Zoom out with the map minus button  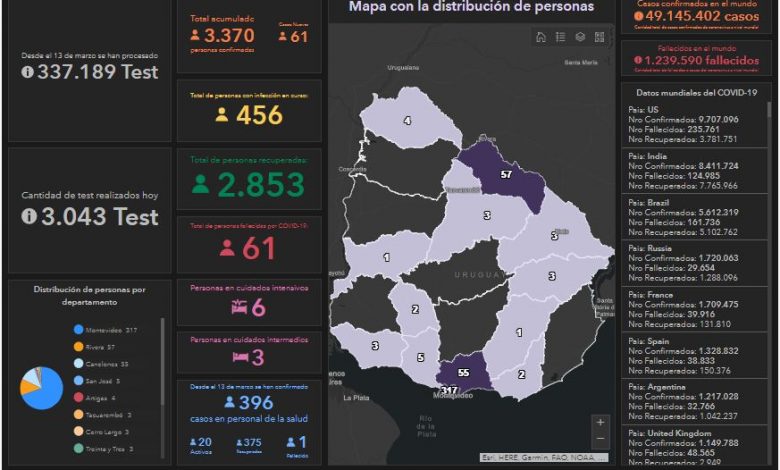(x=600, y=440)
